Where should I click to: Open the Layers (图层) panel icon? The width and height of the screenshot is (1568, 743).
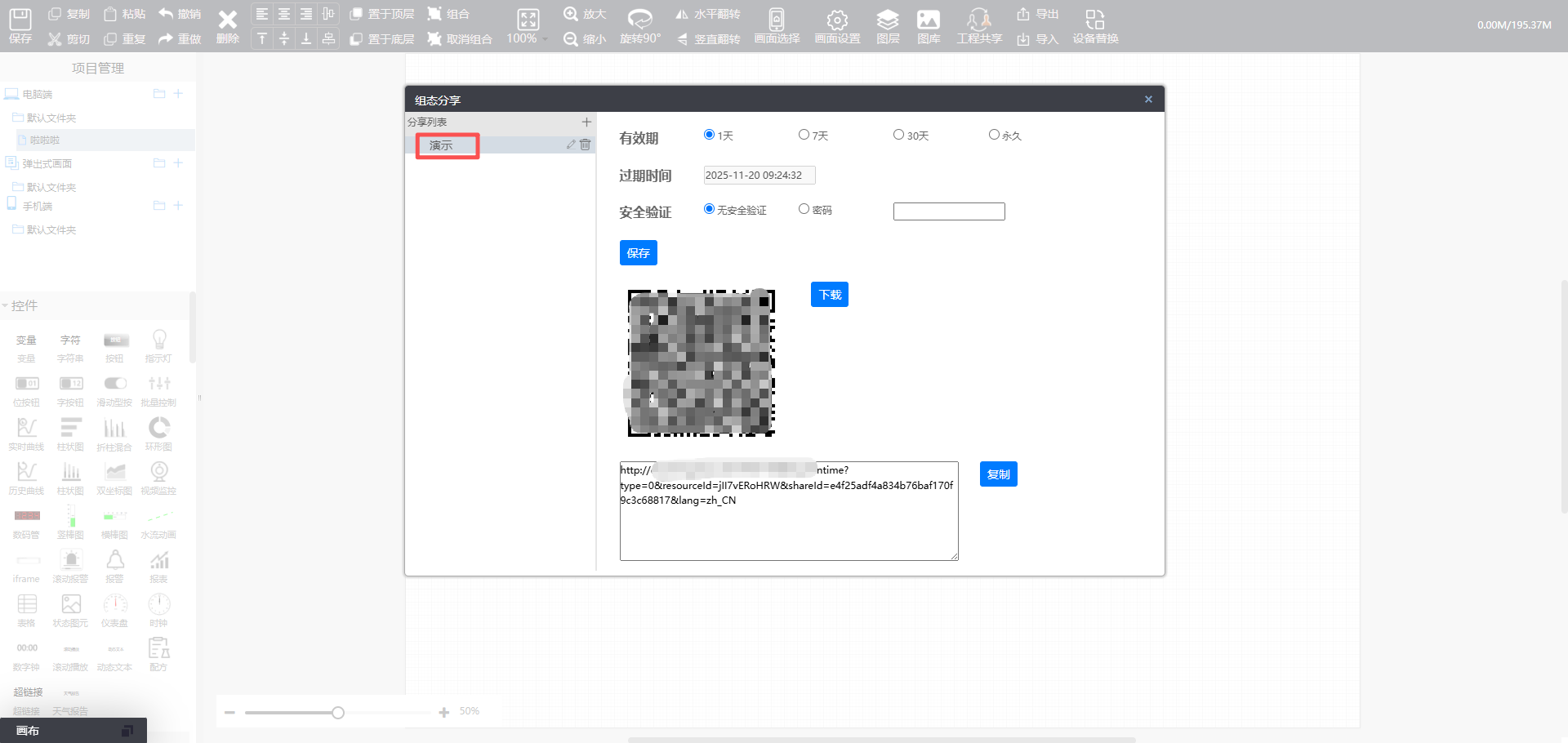coord(887,20)
